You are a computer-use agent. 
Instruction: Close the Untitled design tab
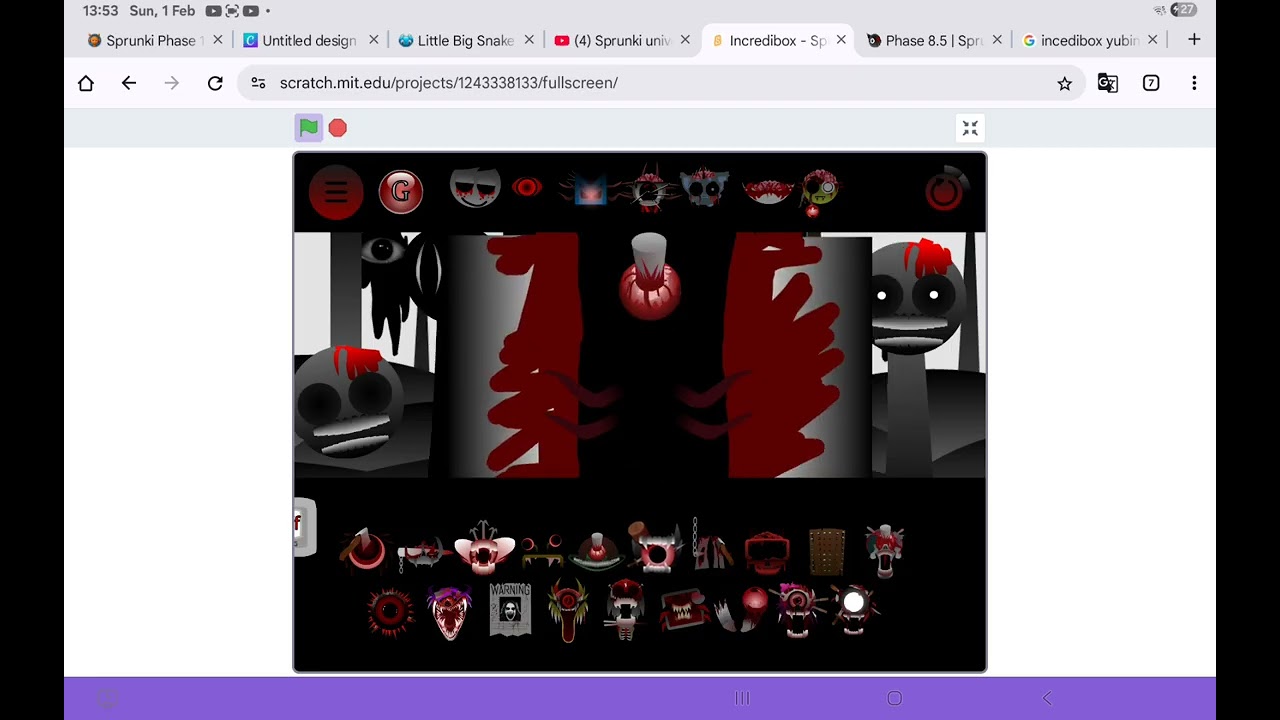(373, 40)
